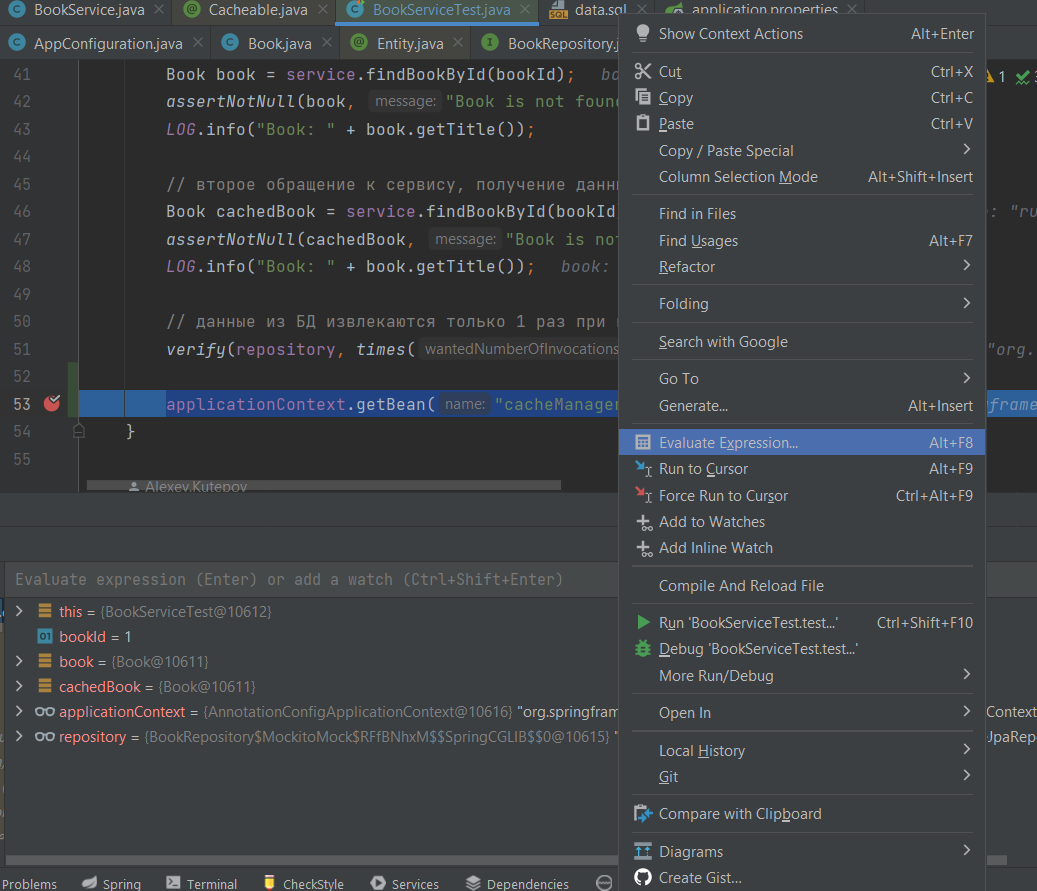Open the More Run/Debug submenu
Image resolution: width=1037 pixels, height=891 pixels.
(x=802, y=675)
